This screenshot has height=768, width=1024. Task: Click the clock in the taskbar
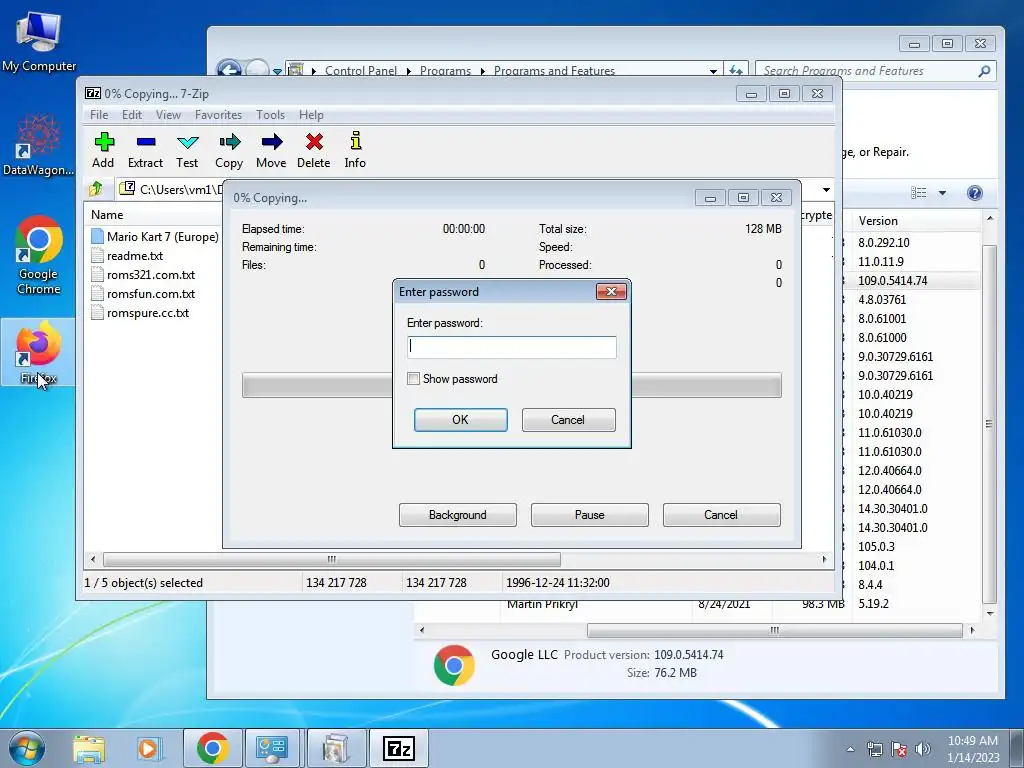coord(973,748)
